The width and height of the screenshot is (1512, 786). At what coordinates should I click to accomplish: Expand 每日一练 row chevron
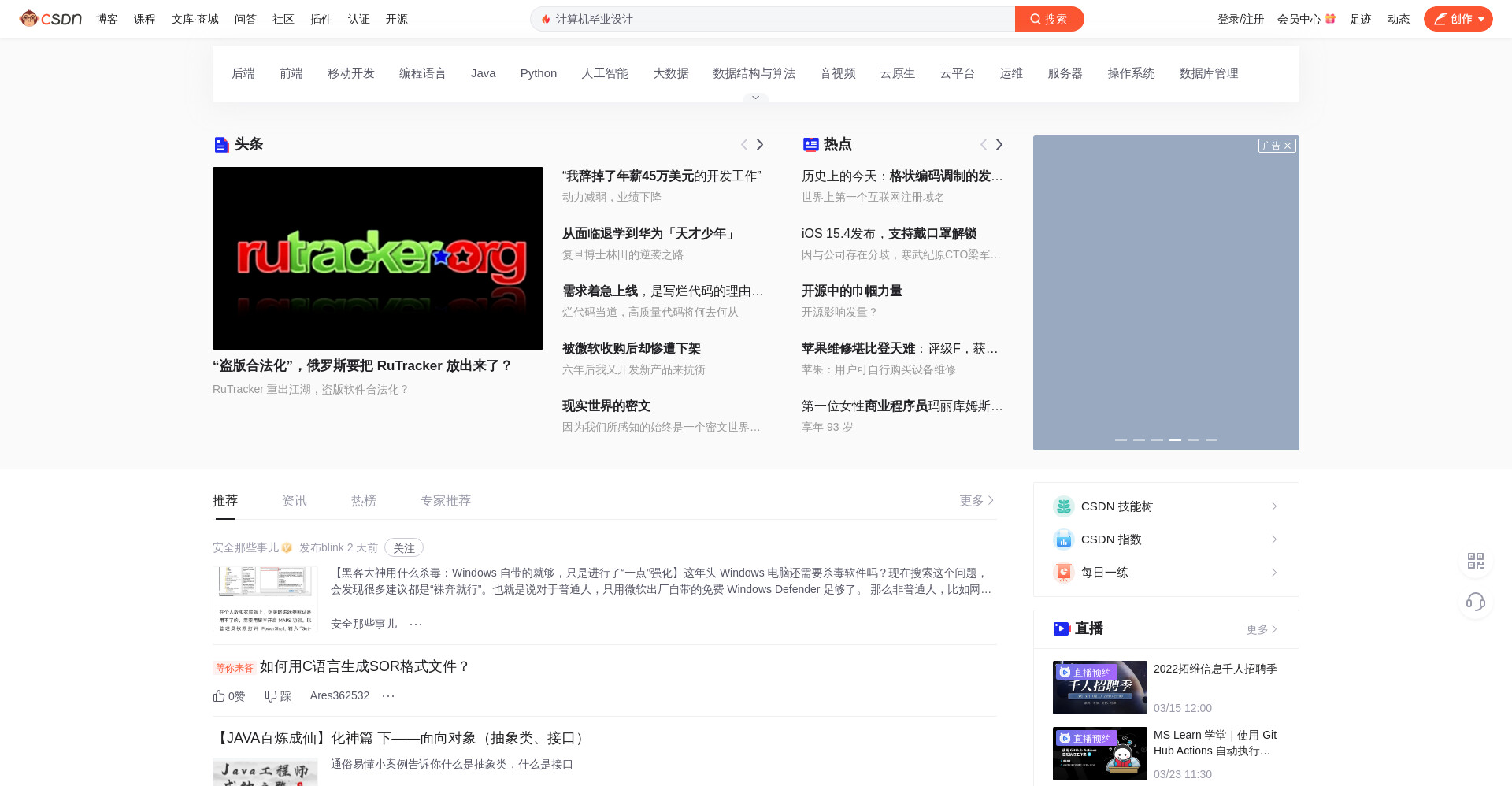point(1274,573)
